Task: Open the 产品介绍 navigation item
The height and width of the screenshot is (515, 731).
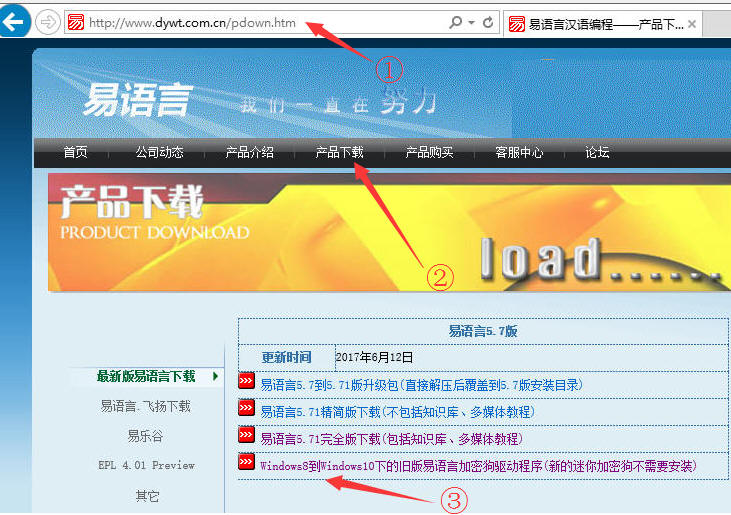Action: pyautogui.click(x=249, y=152)
